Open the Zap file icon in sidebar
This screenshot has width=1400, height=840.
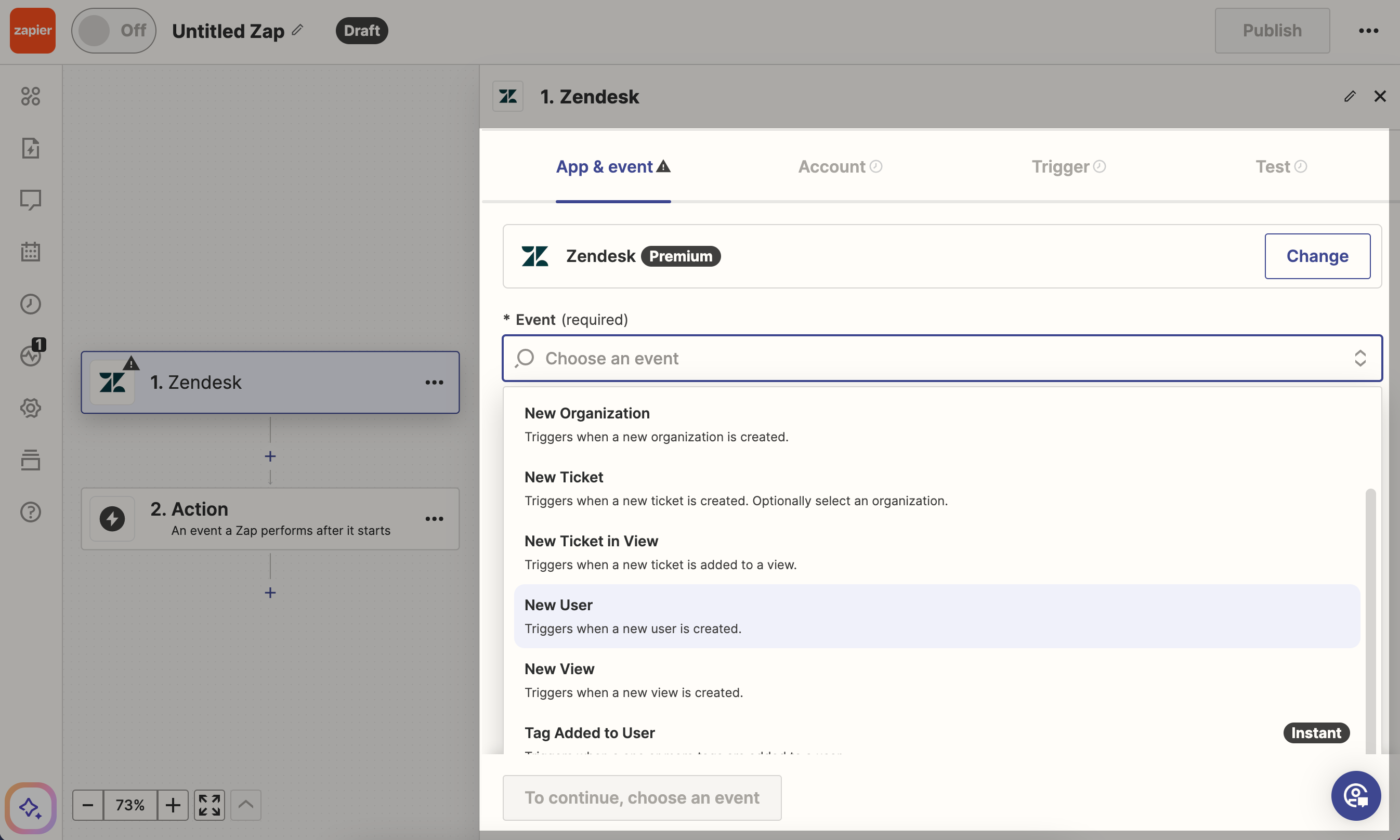[x=31, y=148]
